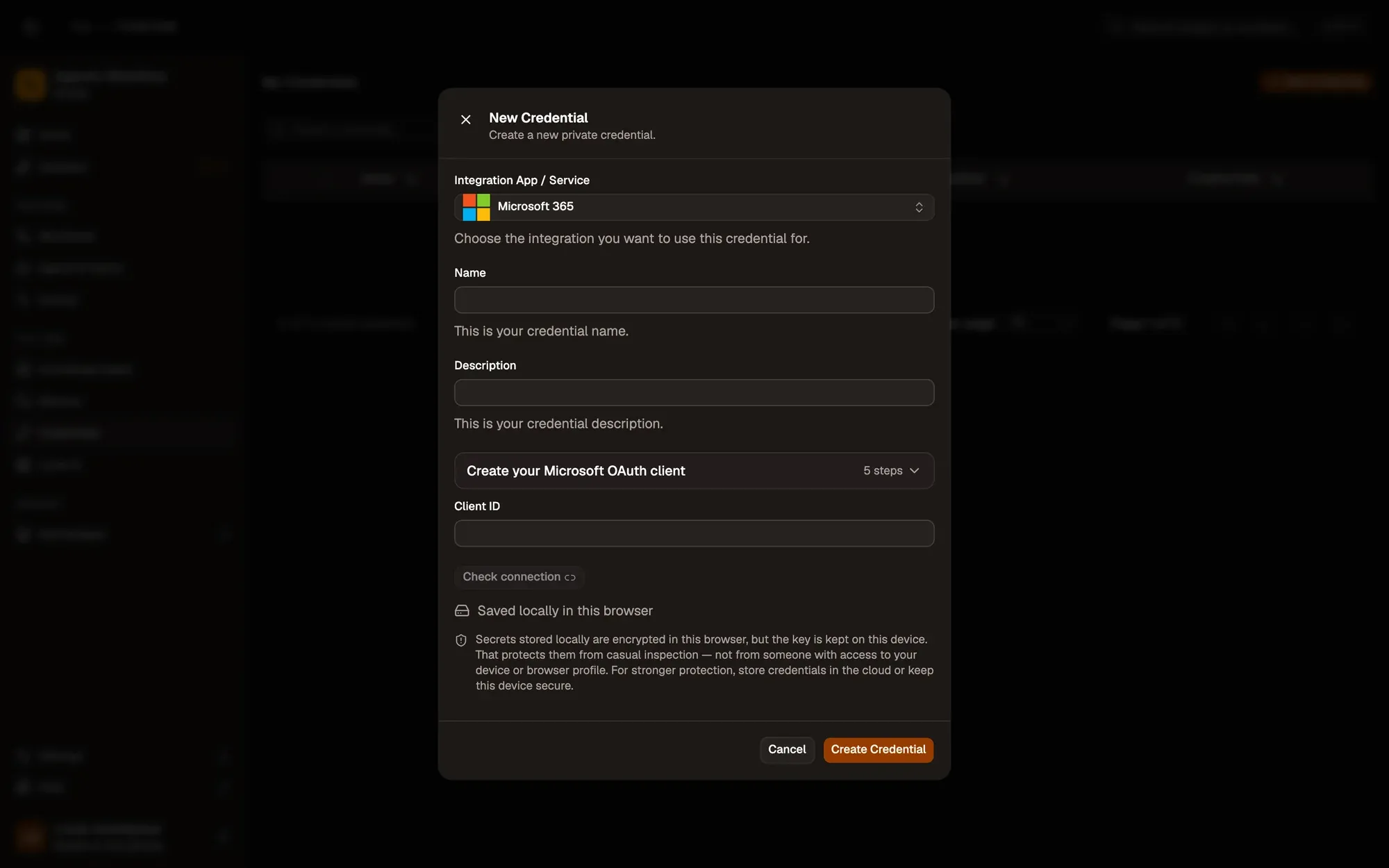Image resolution: width=1389 pixels, height=868 pixels.
Task: Click 'This is your credential name.' hint
Action: point(541,331)
